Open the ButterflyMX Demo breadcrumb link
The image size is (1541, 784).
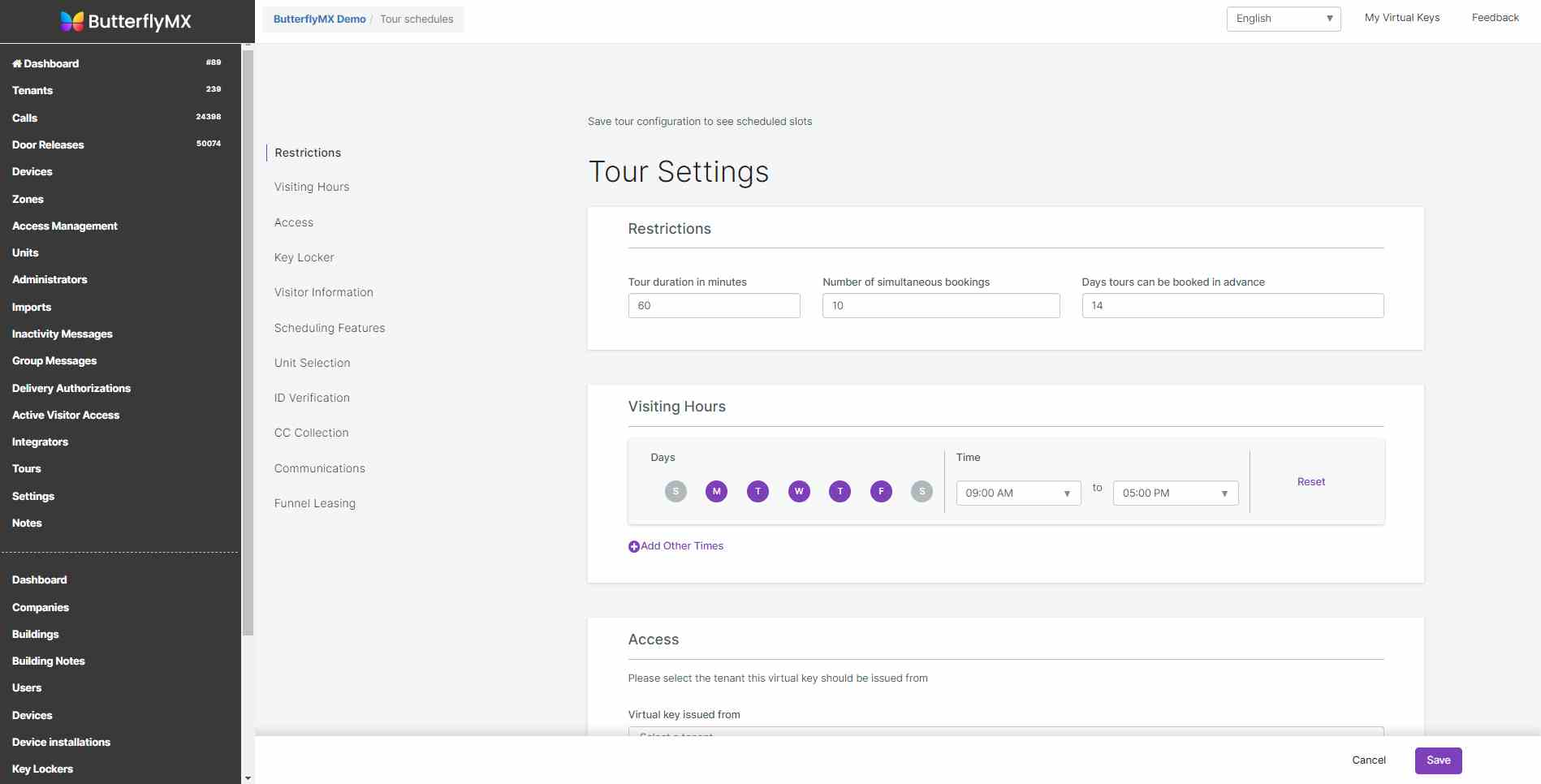[x=319, y=19]
